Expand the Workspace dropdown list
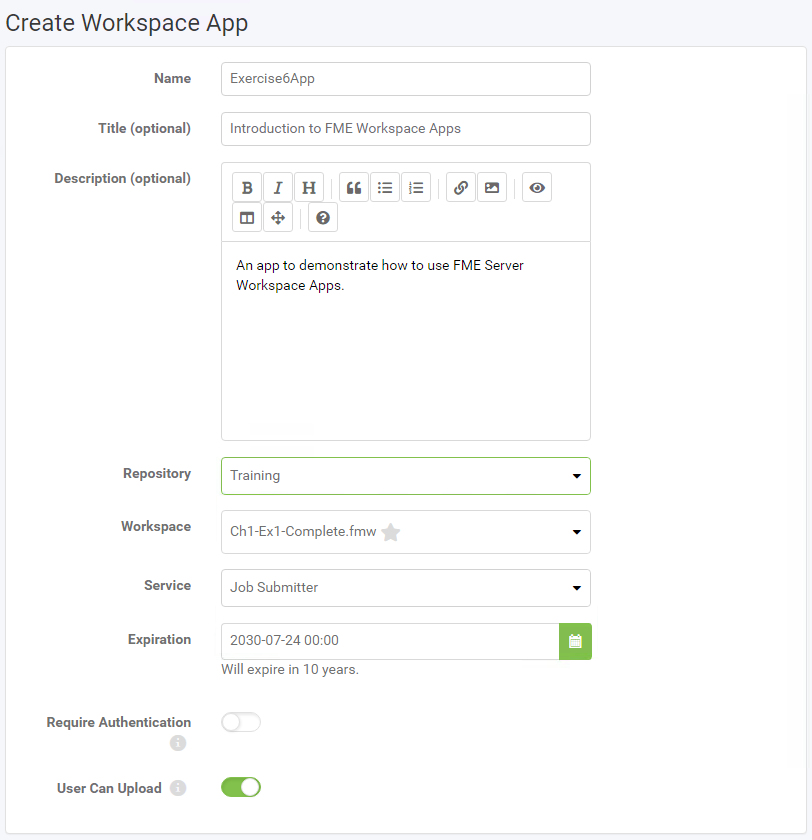This screenshot has width=812, height=840. pos(406,532)
